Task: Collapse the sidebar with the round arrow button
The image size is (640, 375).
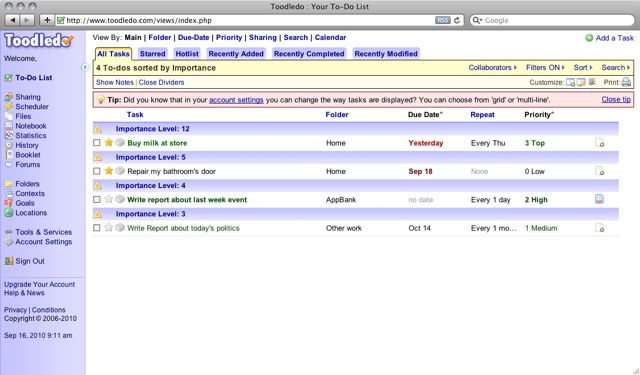Action: click(85, 67)
